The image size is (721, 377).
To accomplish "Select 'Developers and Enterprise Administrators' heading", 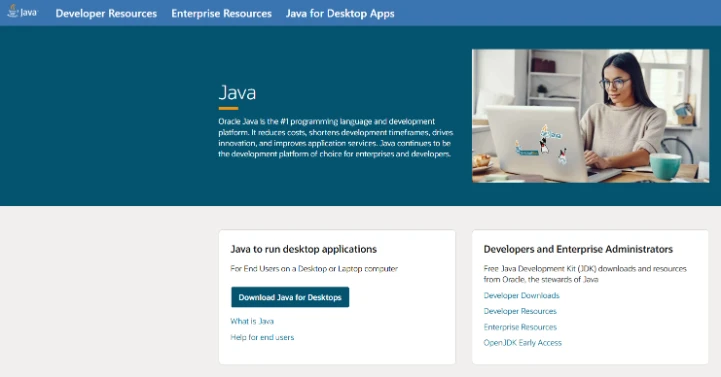I will tap(578, 249).
